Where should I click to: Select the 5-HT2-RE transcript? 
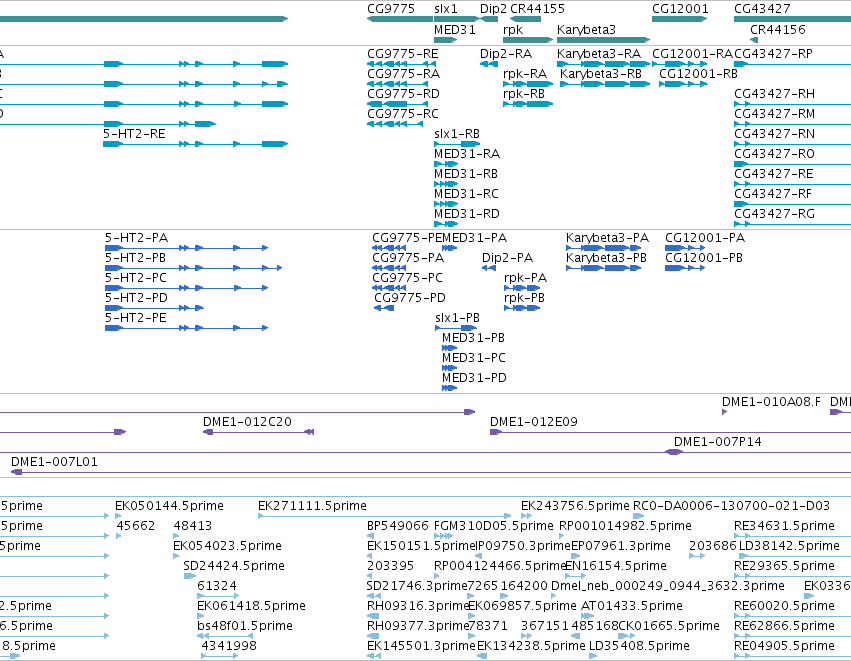click(195, 144)
